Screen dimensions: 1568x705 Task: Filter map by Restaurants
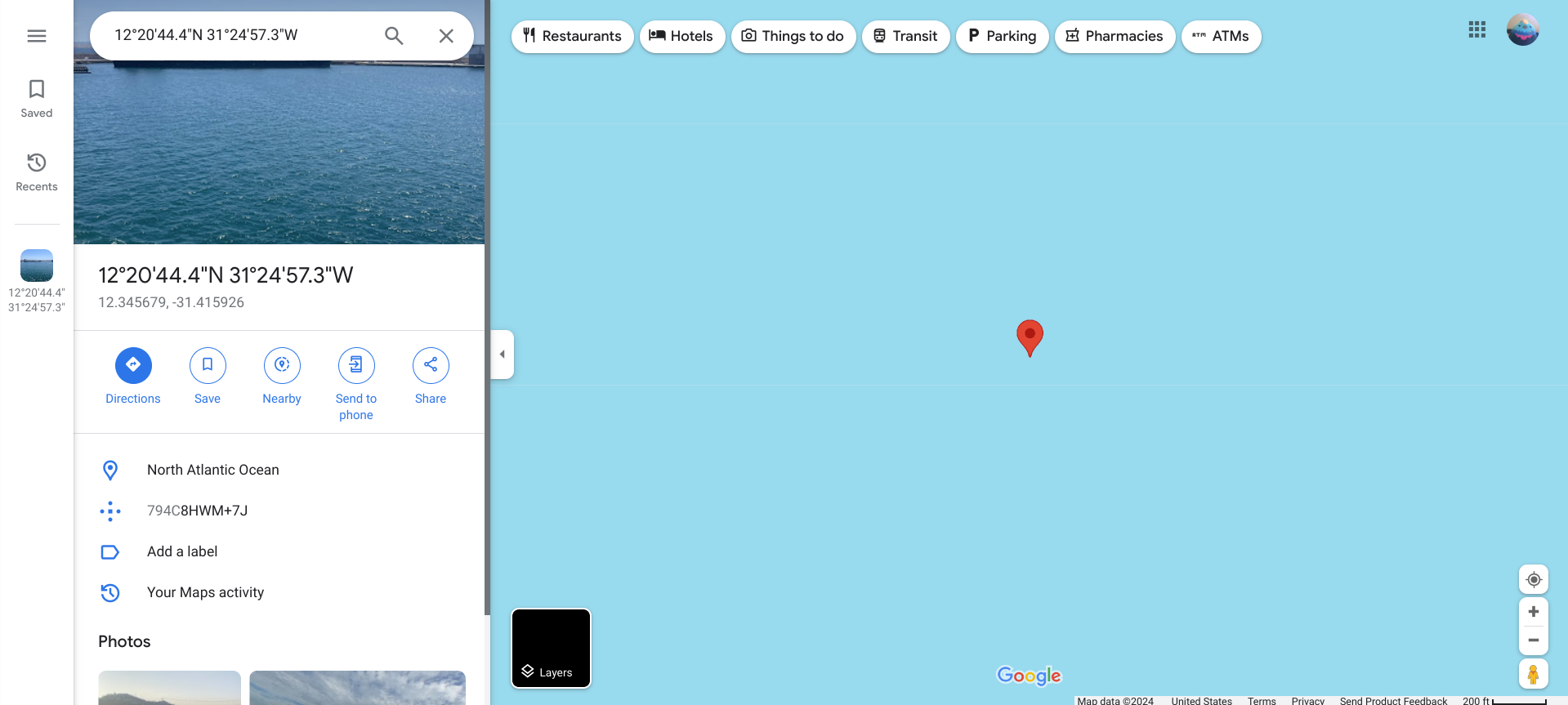tap(572, 36)
